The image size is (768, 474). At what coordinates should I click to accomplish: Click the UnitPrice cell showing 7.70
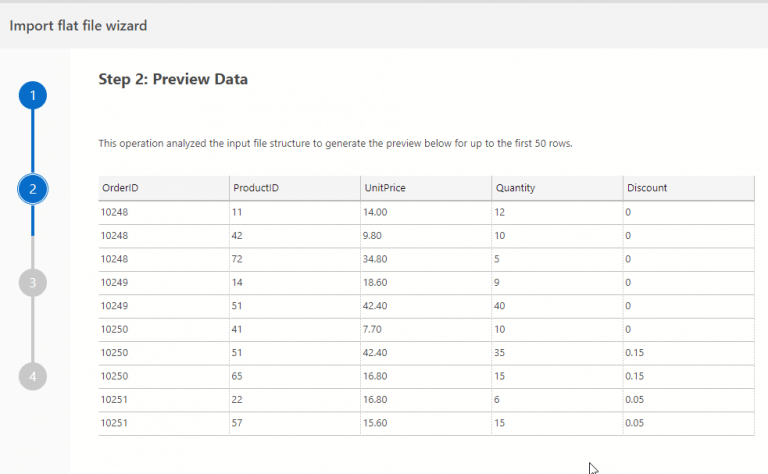pos(425,329)
